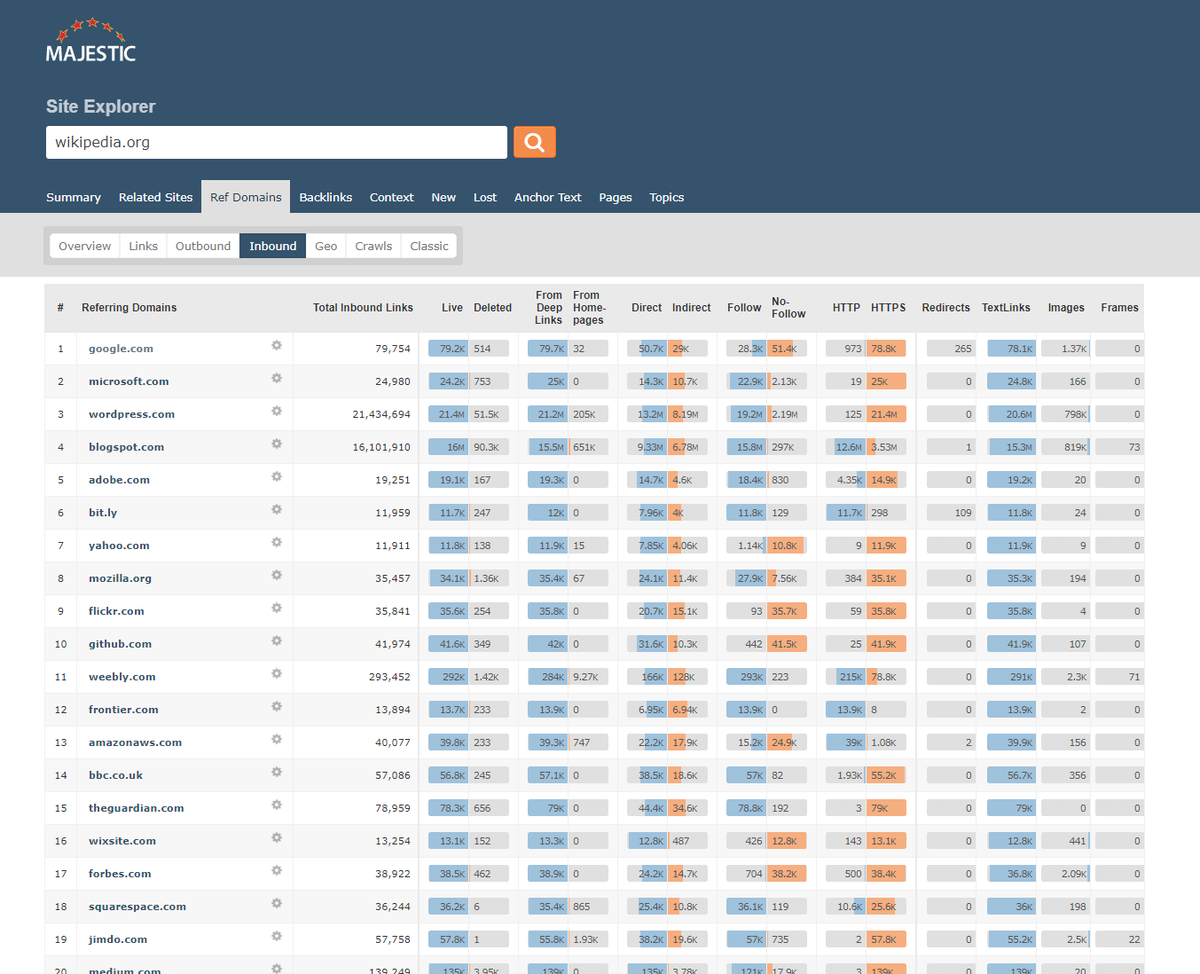1200x974 pixels.
Task: Open gear options for wordpress.com row
Action: [277, 411]
